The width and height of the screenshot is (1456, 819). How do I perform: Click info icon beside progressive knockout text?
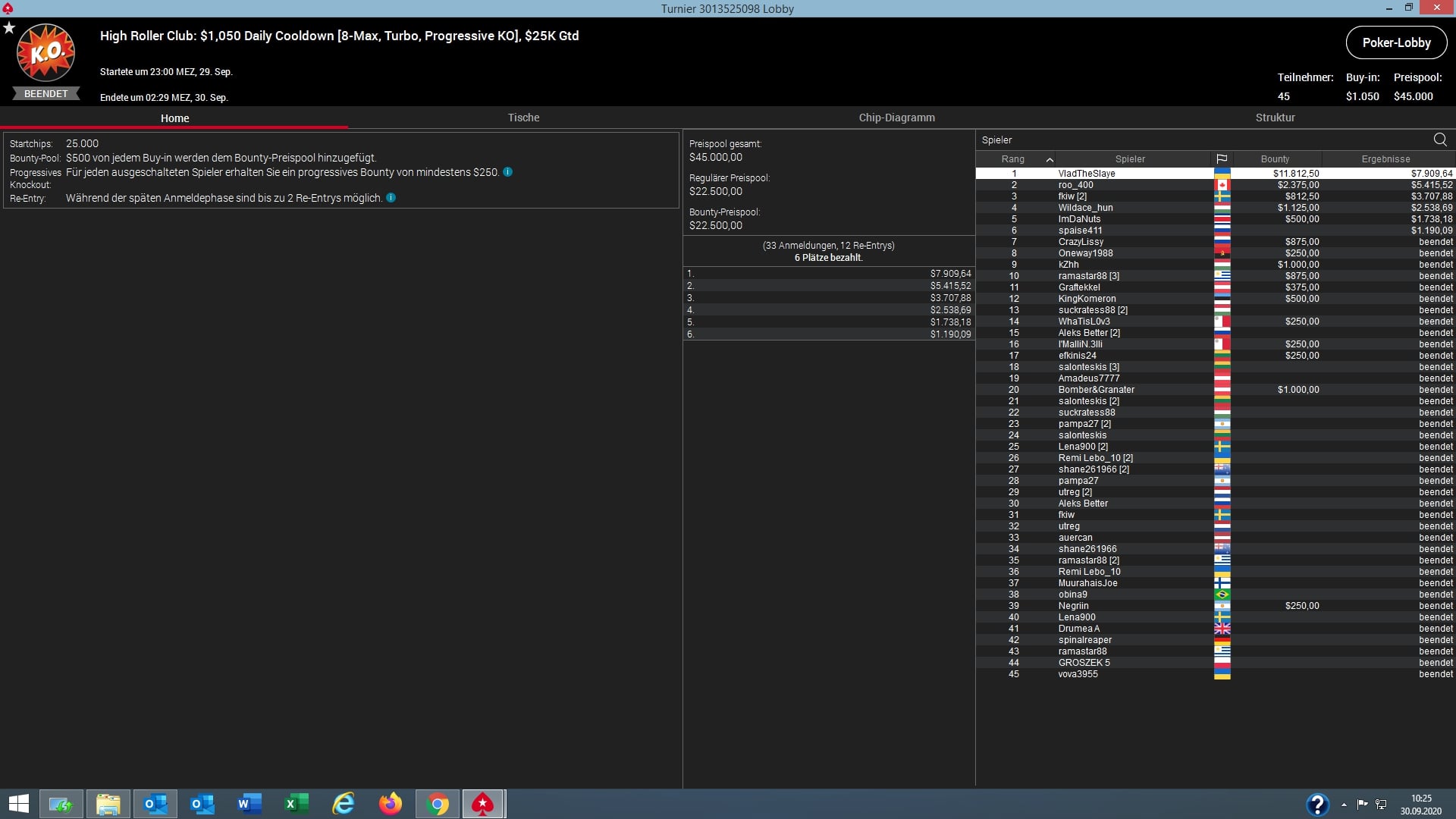pyautogui.click(x=507, y=172)
